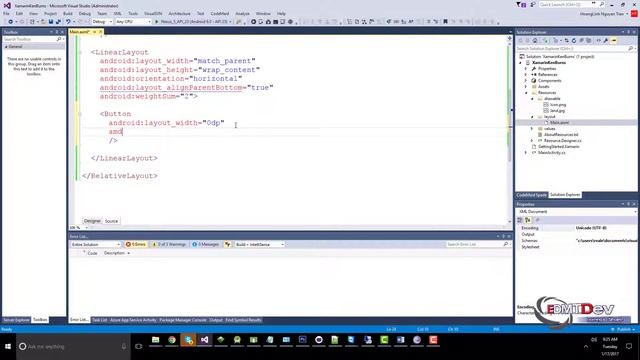
Task: Switch to the Designer tab
Action: coord(92,221)
